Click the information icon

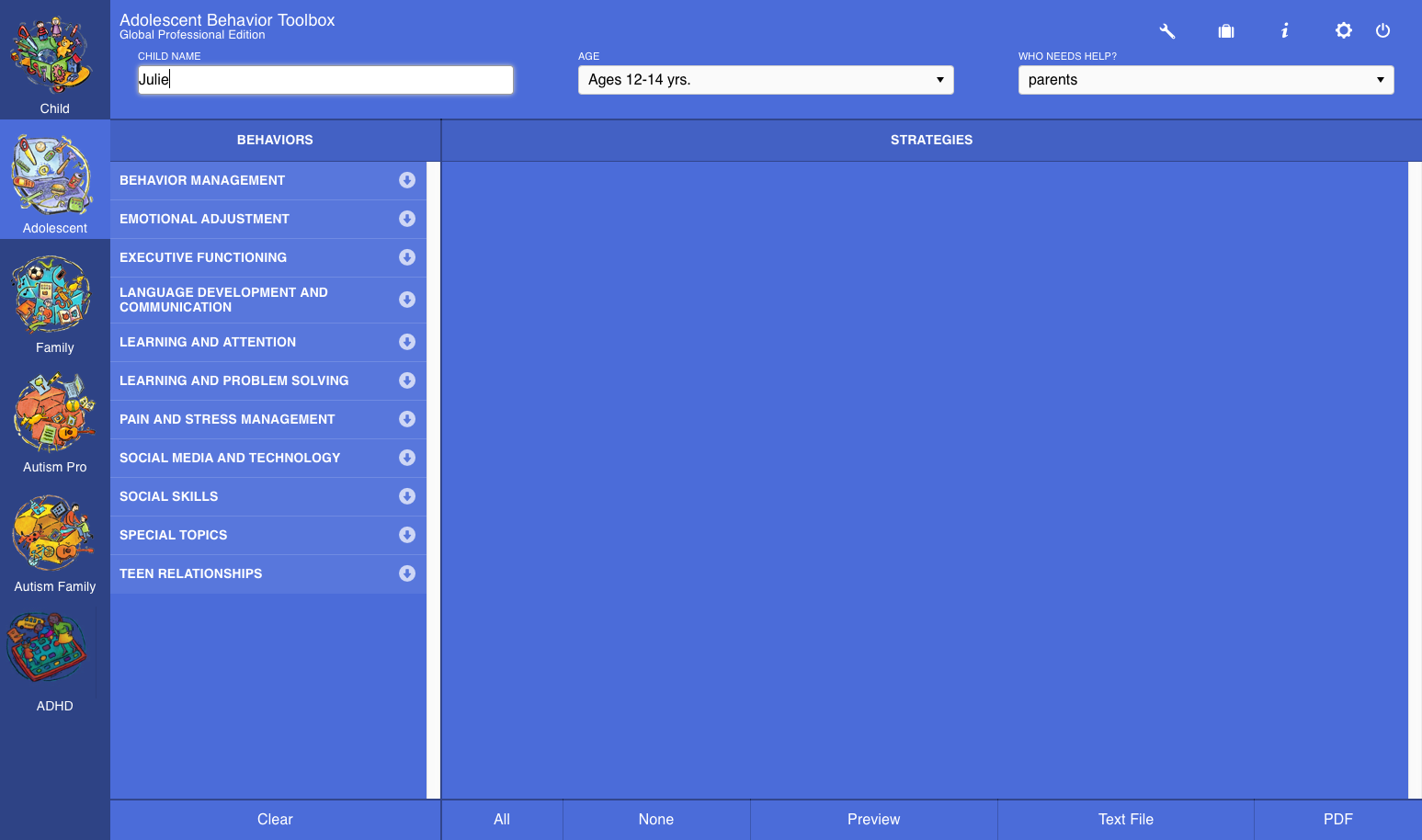(x=1285, y=31)
